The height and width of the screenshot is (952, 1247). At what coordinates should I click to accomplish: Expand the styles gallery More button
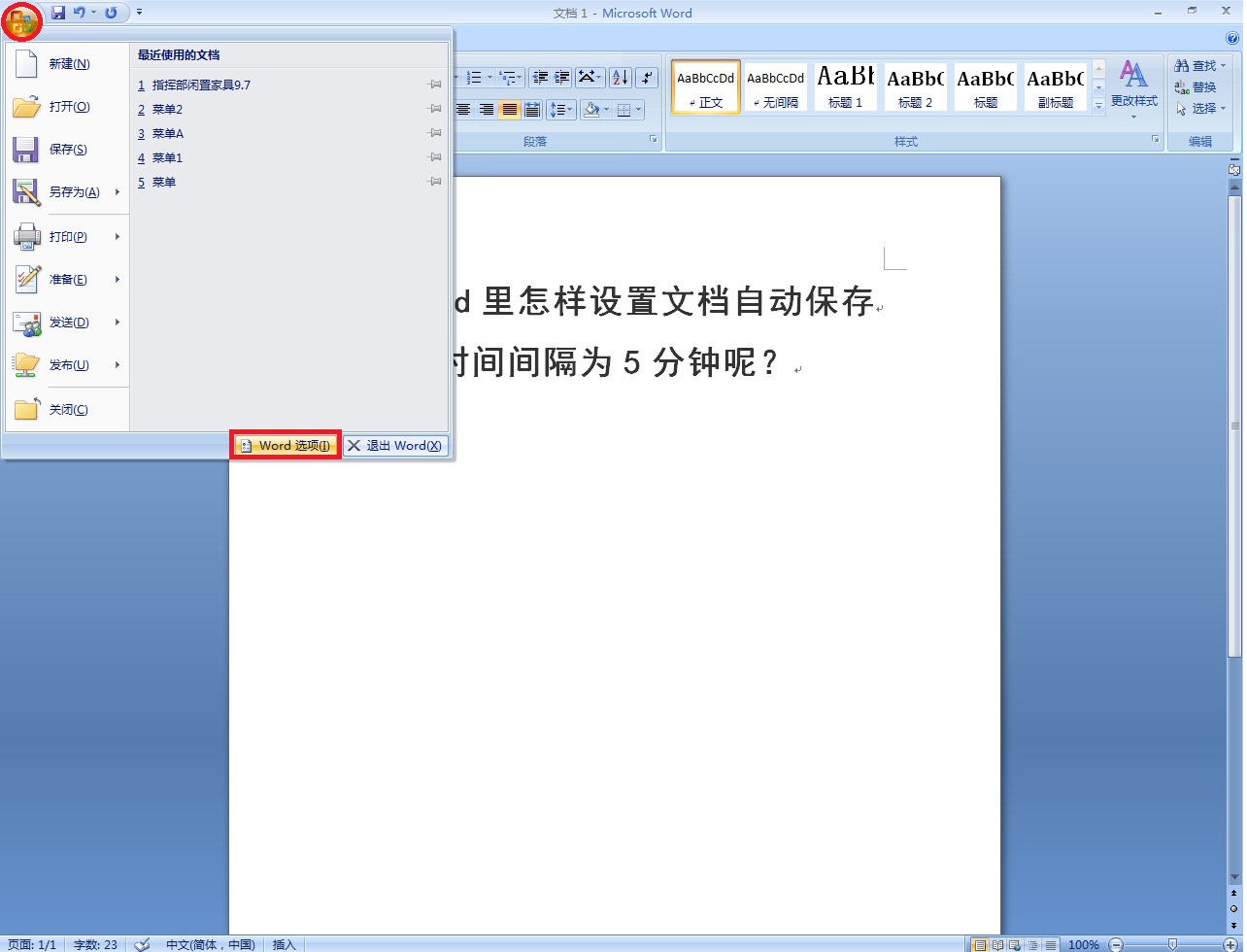click(1099, 107)
